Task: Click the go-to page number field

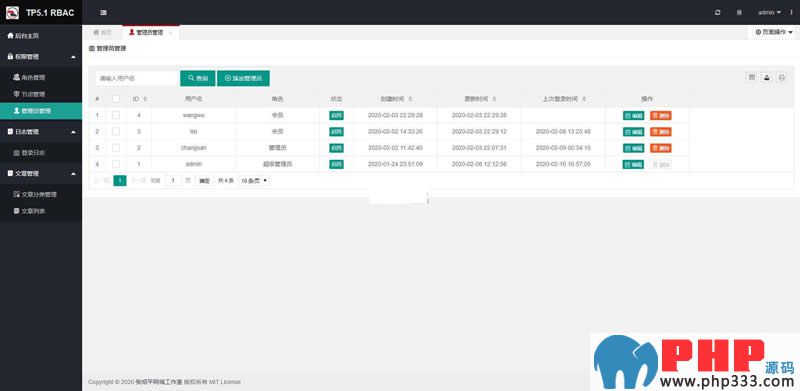Action: point(173,180)
